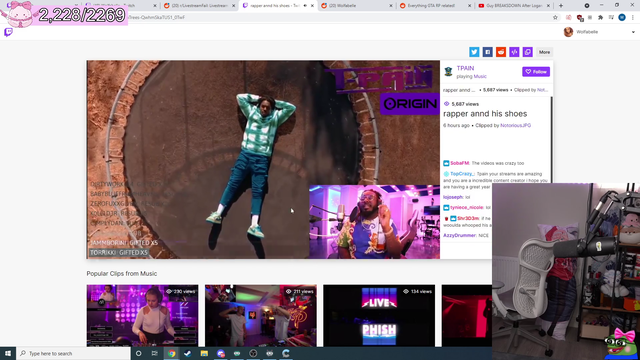Open clipper NotoriousJPG profile link
Screen dimensions: 640x360
pyautogui.click(x=516, y=125)
